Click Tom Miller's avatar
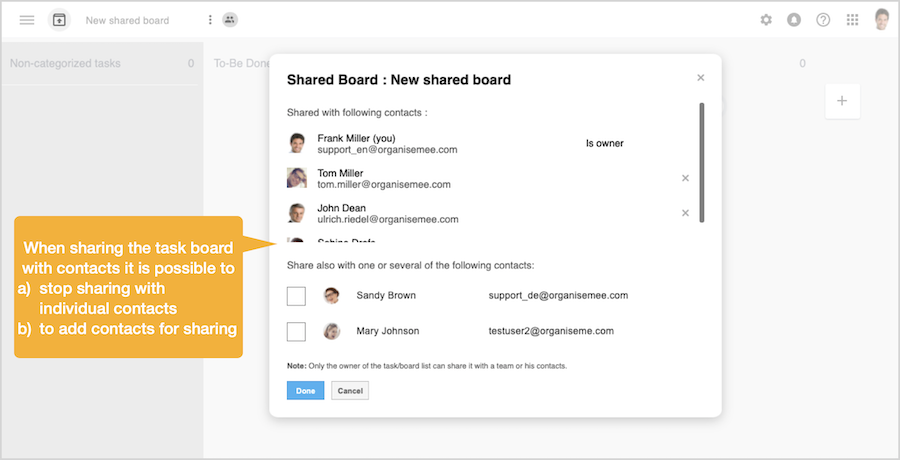 tap(296, 178)
